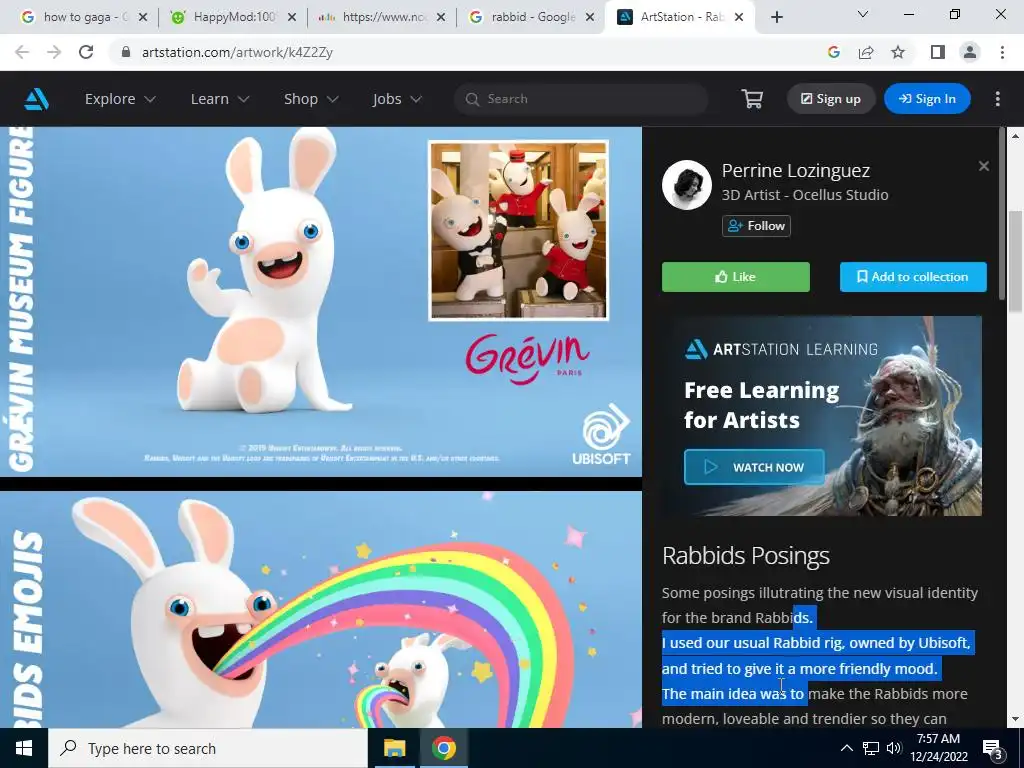
Task: Add artwork to collection
Action: pos(913,277)
